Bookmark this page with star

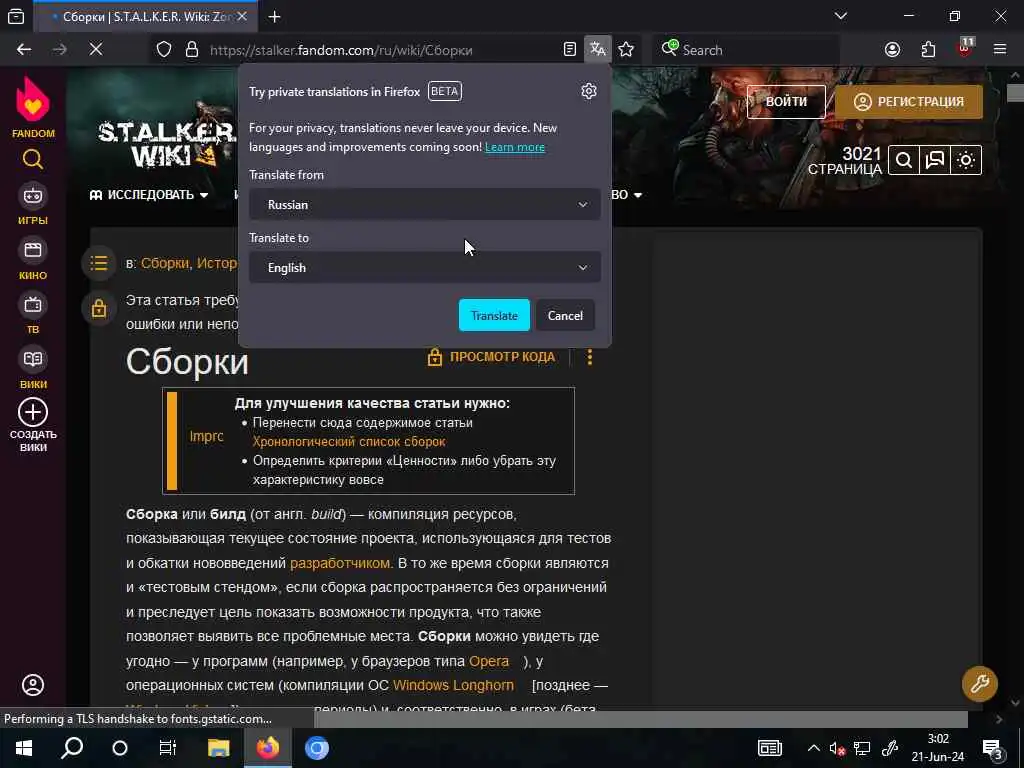click(626, 50)
